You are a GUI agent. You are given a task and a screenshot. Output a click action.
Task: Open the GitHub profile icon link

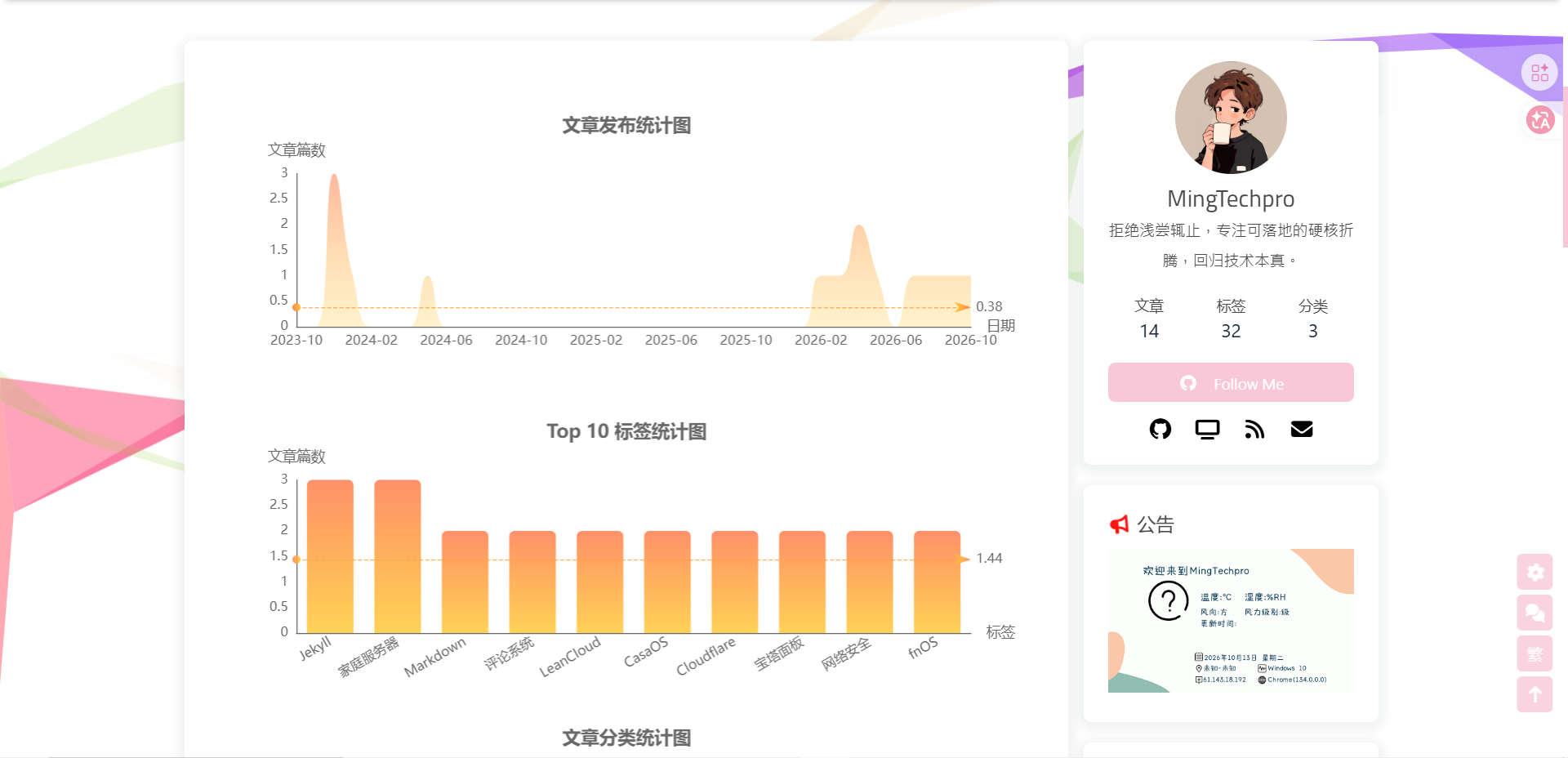click(1160, 429)
